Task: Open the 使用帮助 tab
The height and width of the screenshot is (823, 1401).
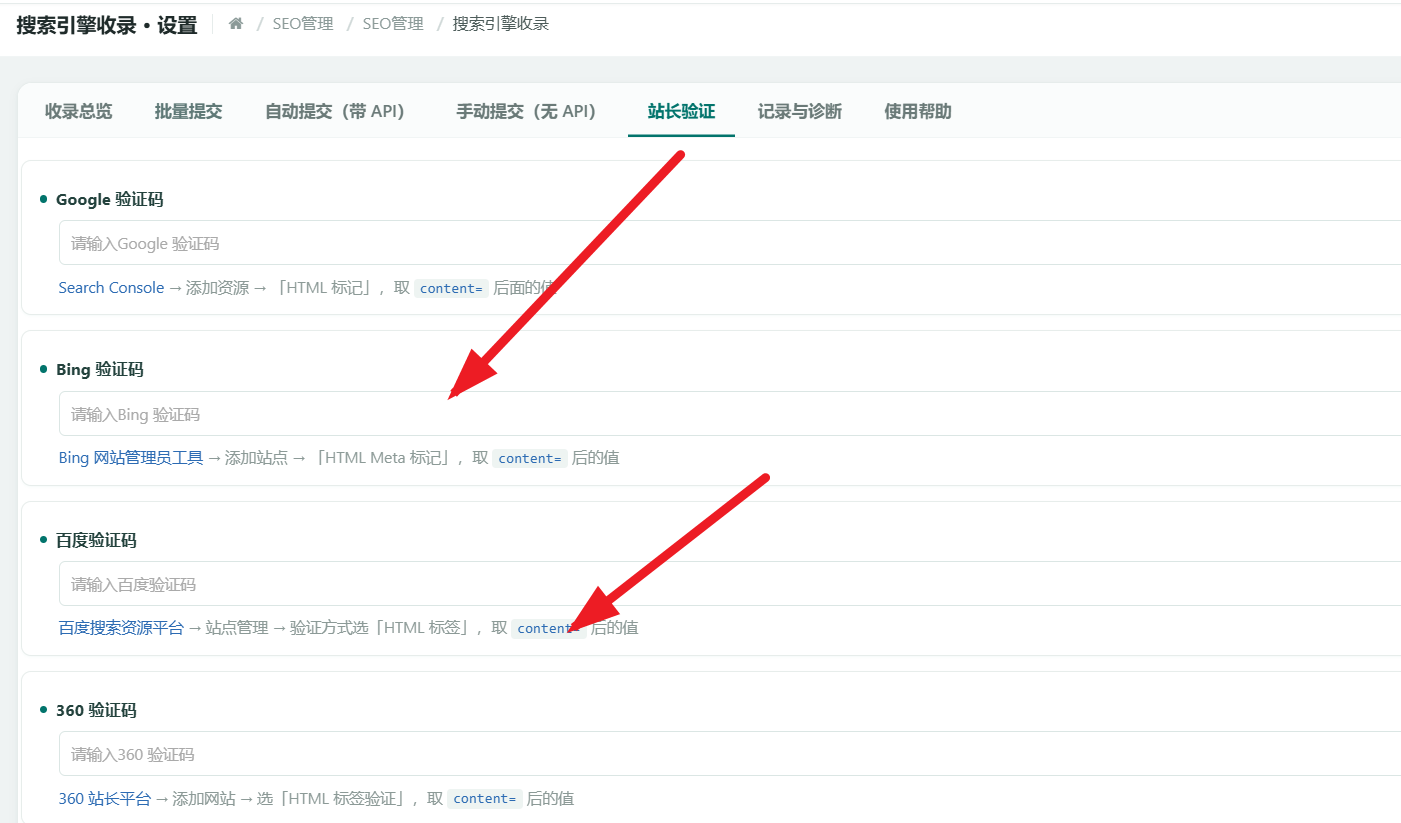Action: (x=918, y=112)
